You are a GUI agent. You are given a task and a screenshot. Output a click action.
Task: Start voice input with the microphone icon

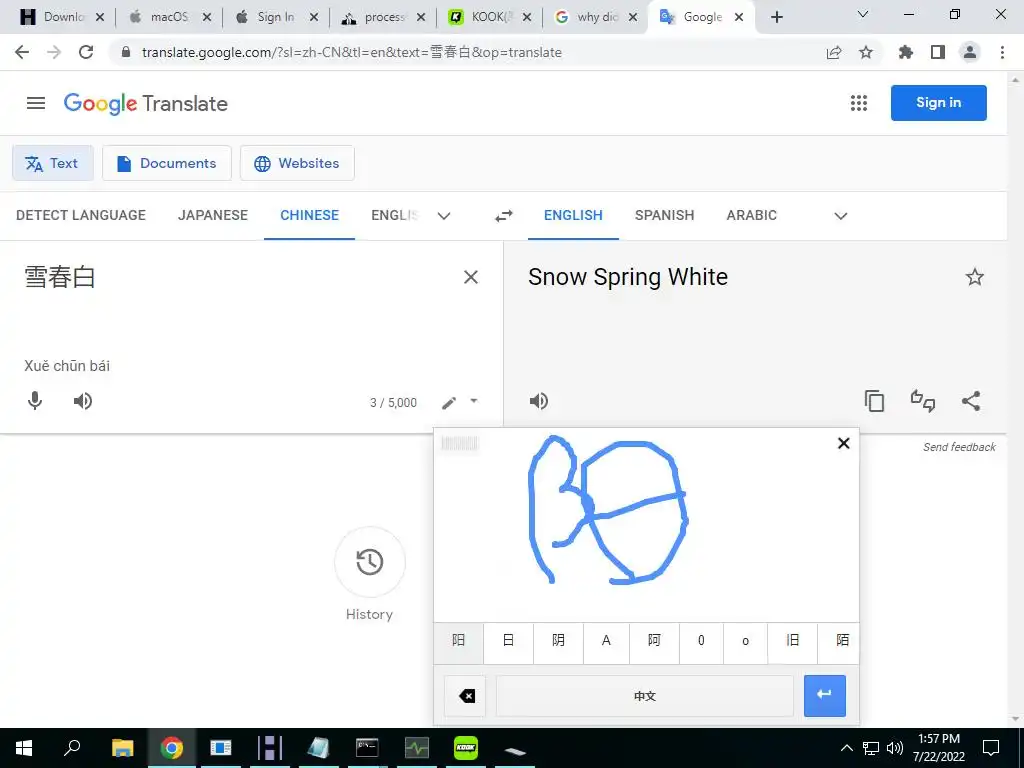[35, 401]
